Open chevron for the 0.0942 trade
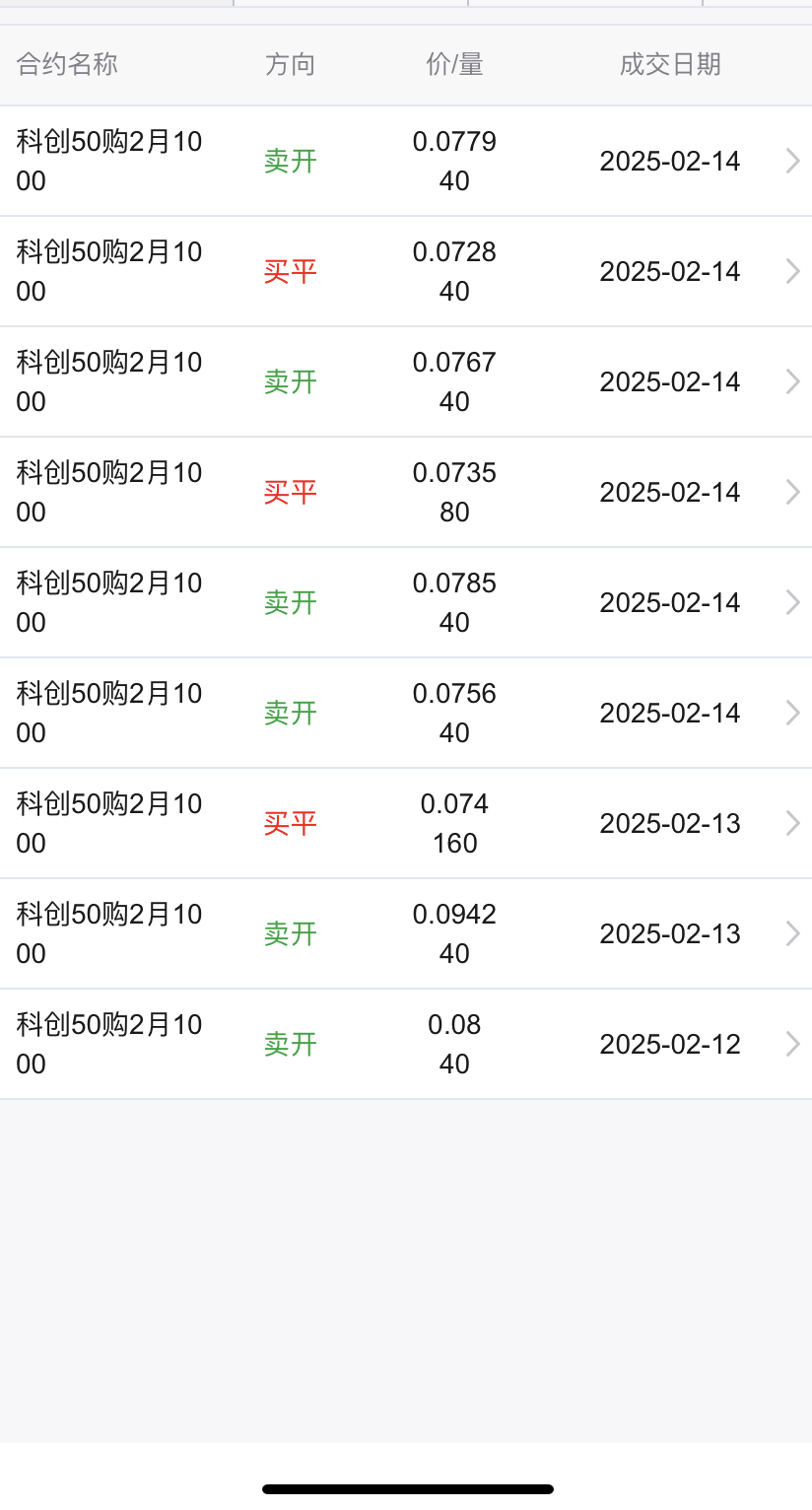Viewport: 812px width, 1510px height. click(x=792, y=933)
